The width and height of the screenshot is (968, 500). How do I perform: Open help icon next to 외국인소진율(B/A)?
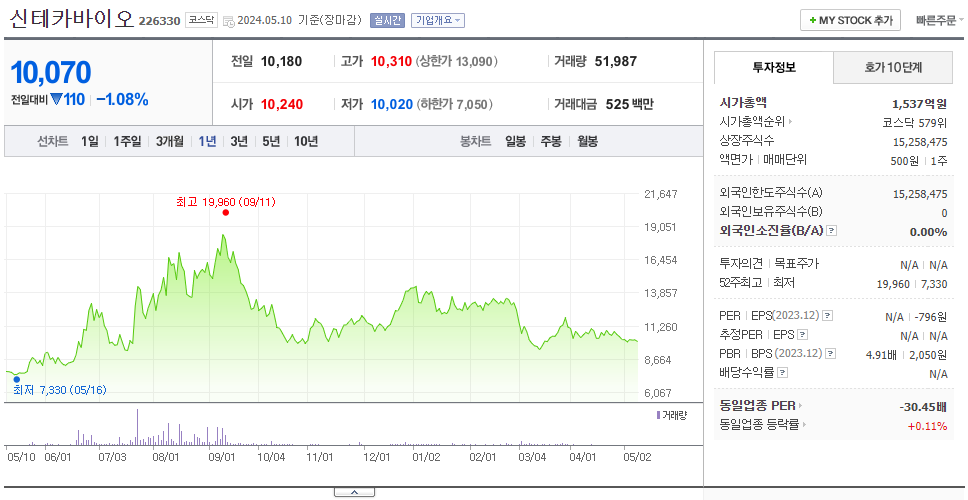coord(832,231)
